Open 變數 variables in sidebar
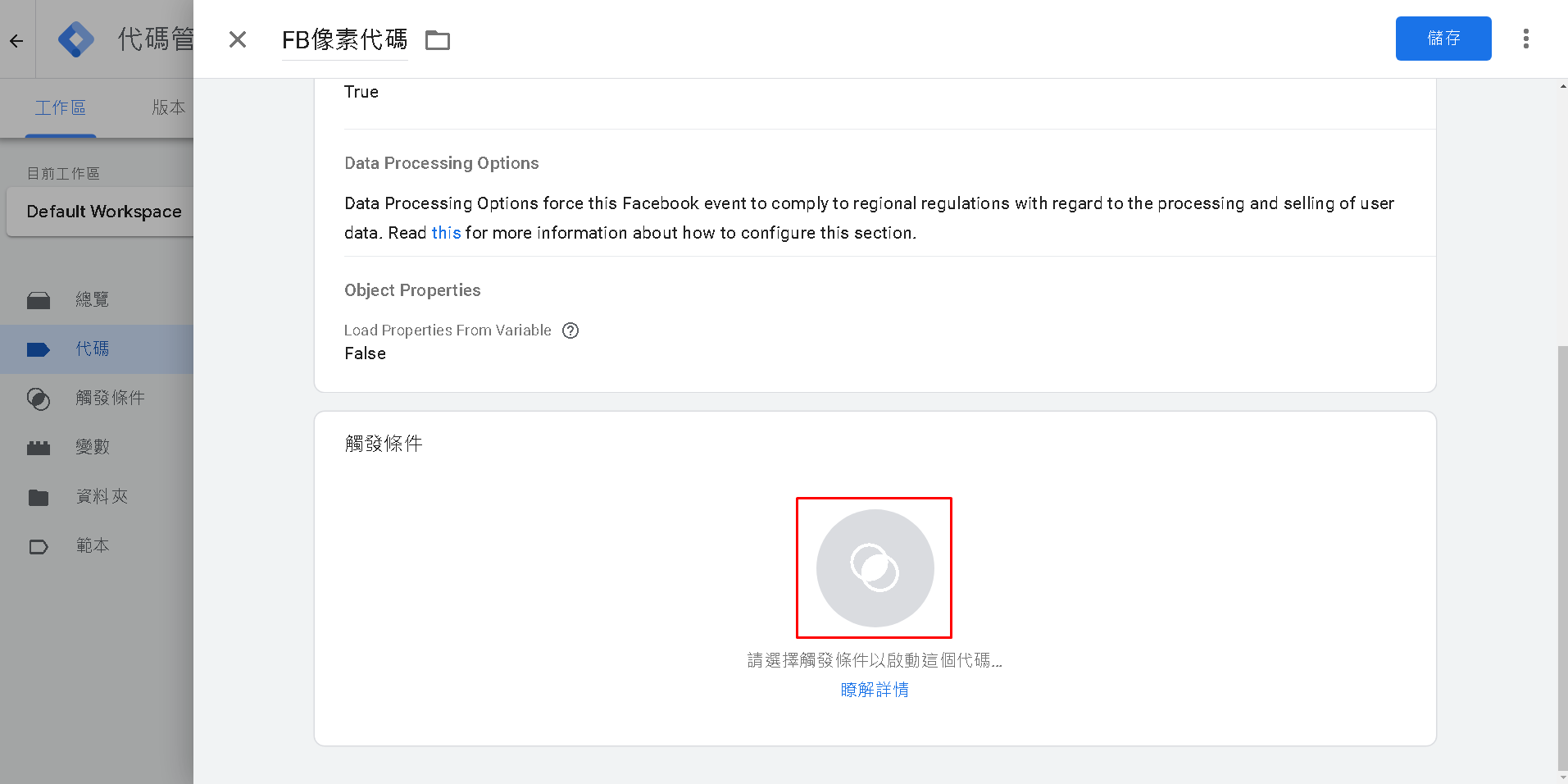The image size is (1568, 784). tap(97, 447)
